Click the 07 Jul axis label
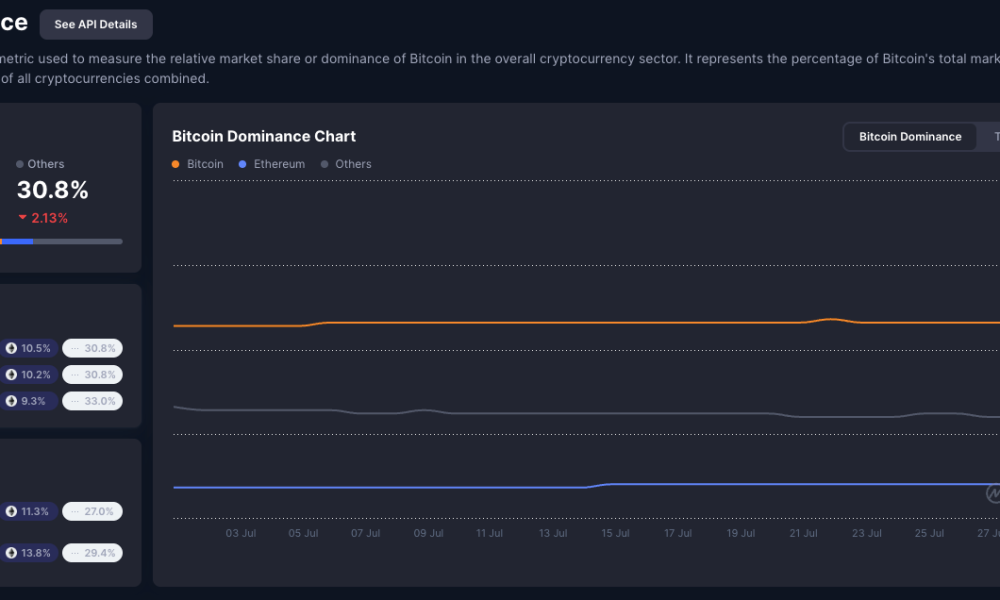This screenshot has height=600, width=1000. [365, 533]
